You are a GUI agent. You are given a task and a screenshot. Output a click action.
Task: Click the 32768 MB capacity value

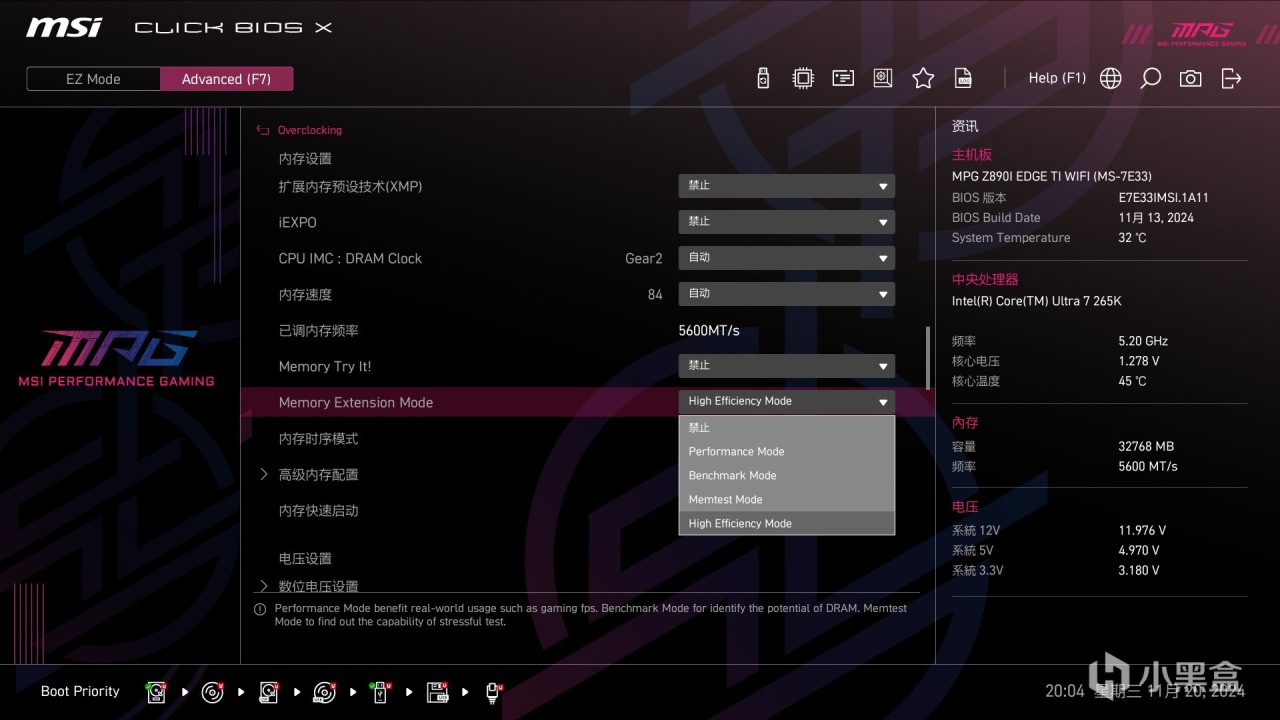[x=1146, y=446]
